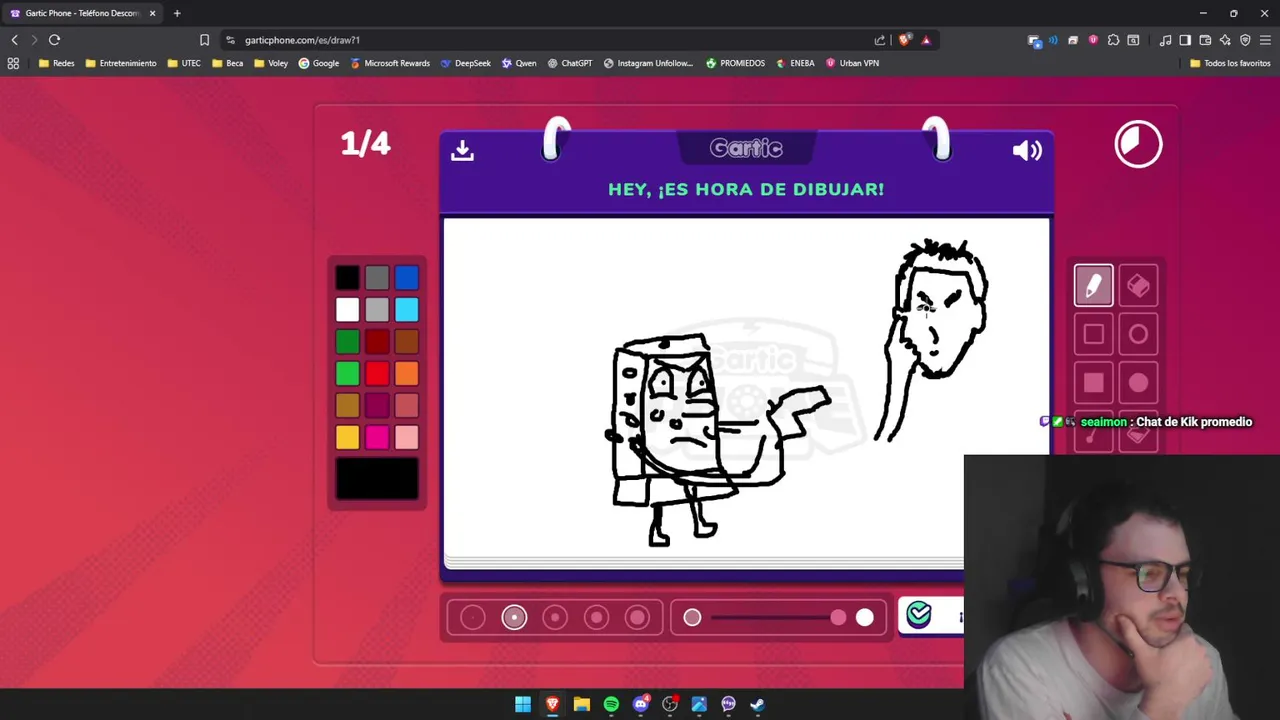
Task: Open the Windows Start menu
Action: point(523,704)
